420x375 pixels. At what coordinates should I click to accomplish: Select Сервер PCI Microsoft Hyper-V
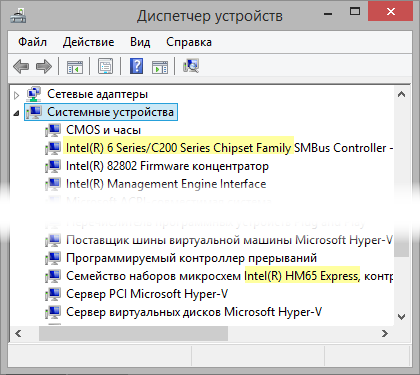147,294
